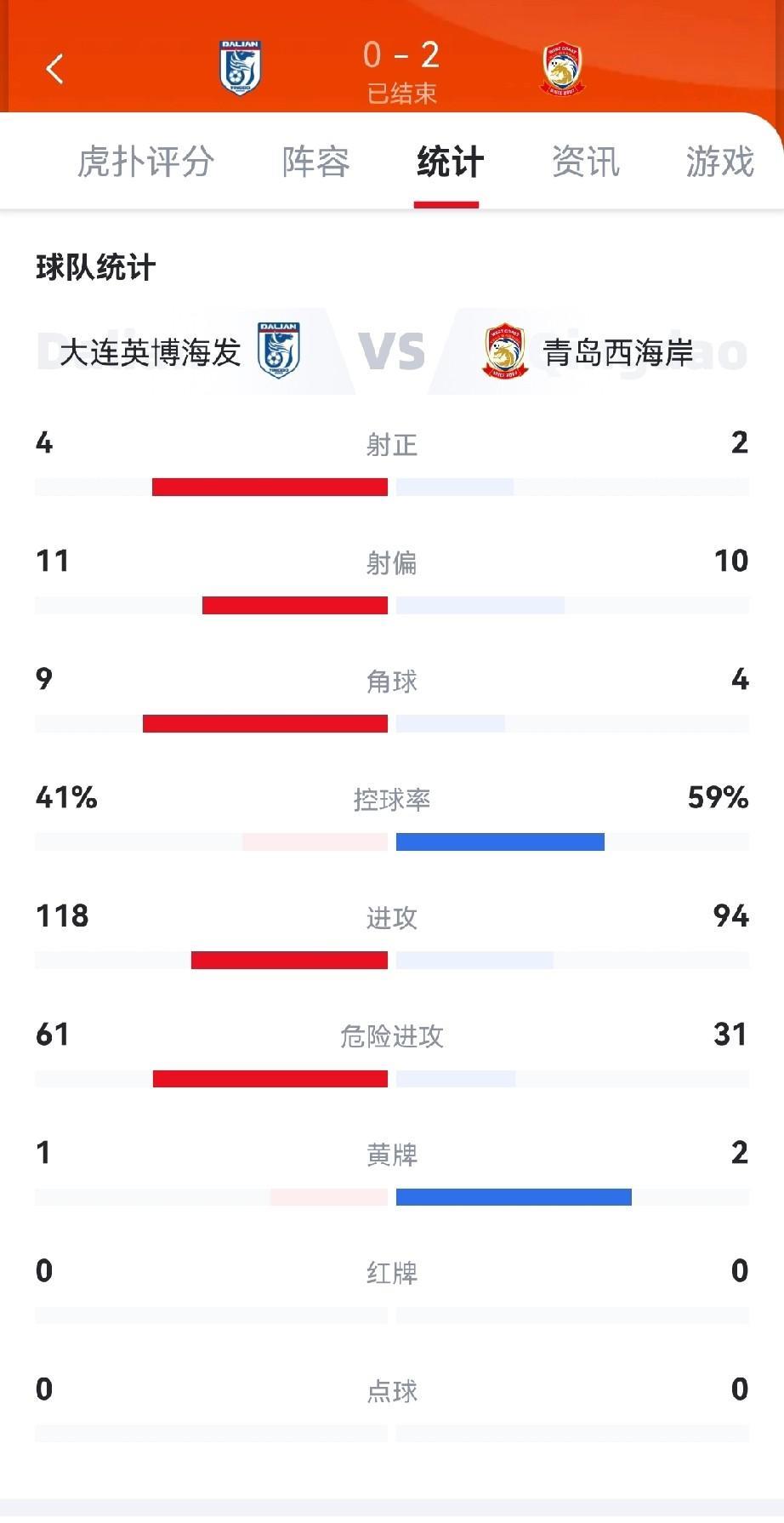Select the 统计 statistics tab
The height and width of the screenshot is (1523, 784).
pyautogui.click(x=449, y=162)
